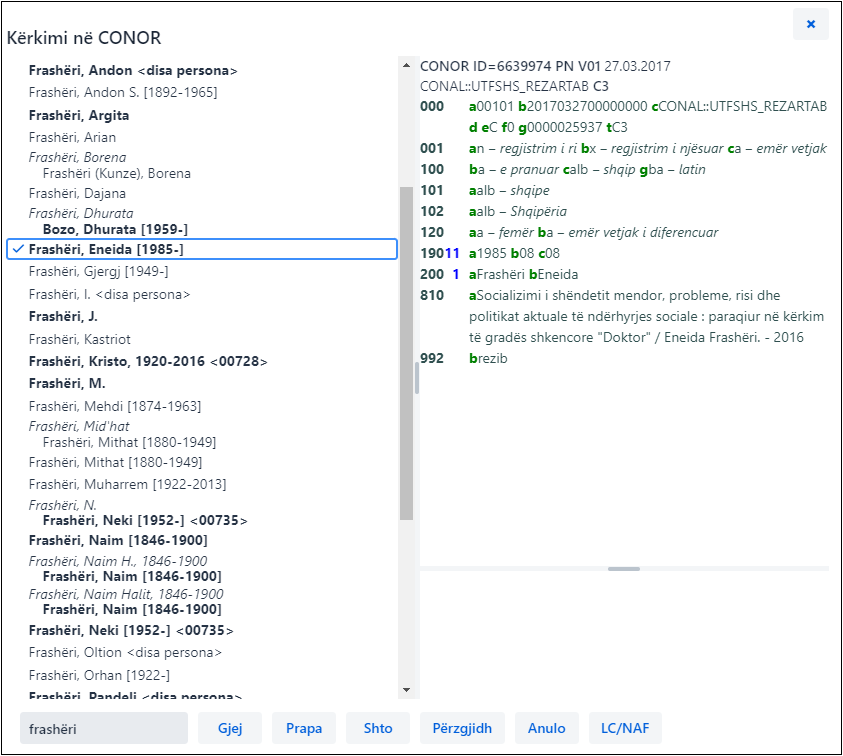Select Frashëri, I. <disa persona>

pos(110,295)
